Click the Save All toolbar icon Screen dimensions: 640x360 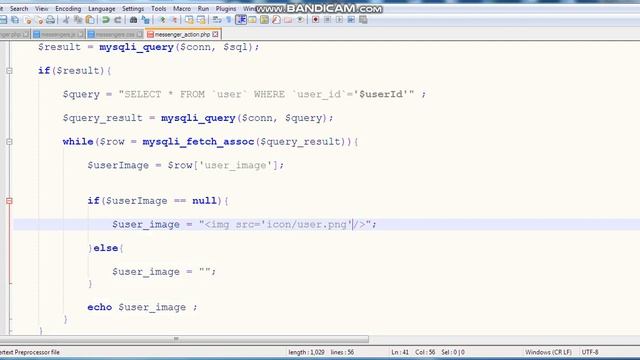15,20
